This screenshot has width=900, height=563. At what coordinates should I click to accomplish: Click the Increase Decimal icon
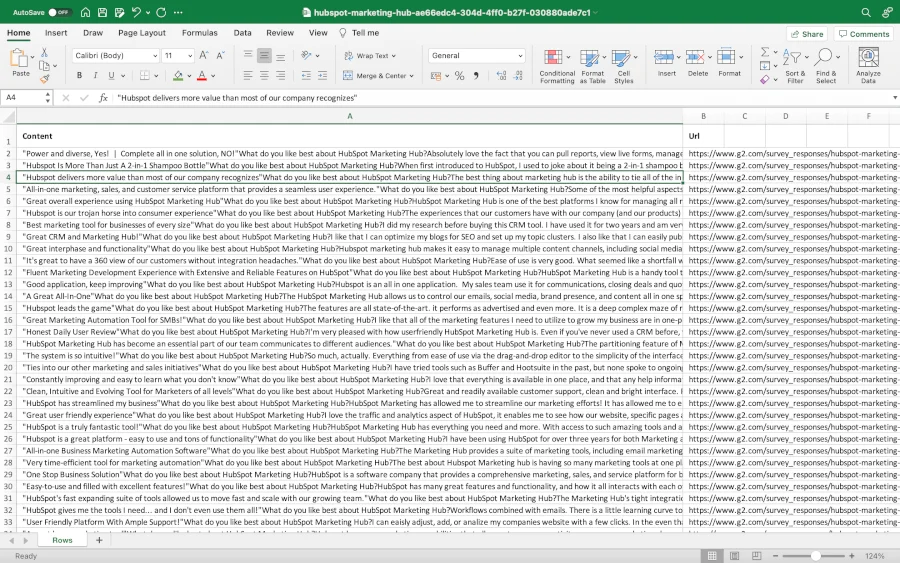click(x=501, y=76)
